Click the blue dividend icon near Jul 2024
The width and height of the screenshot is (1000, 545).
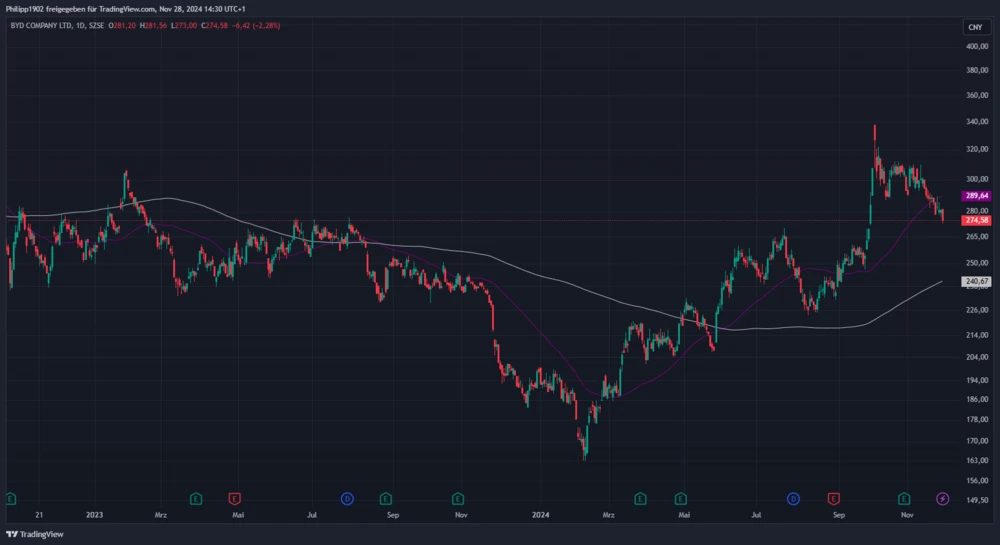click(x=792, y=498)
